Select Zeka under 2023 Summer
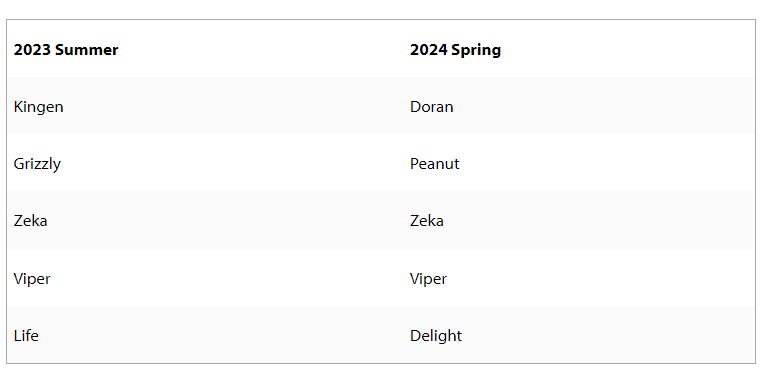The image size is (766, 374). (x=30, y=221)
